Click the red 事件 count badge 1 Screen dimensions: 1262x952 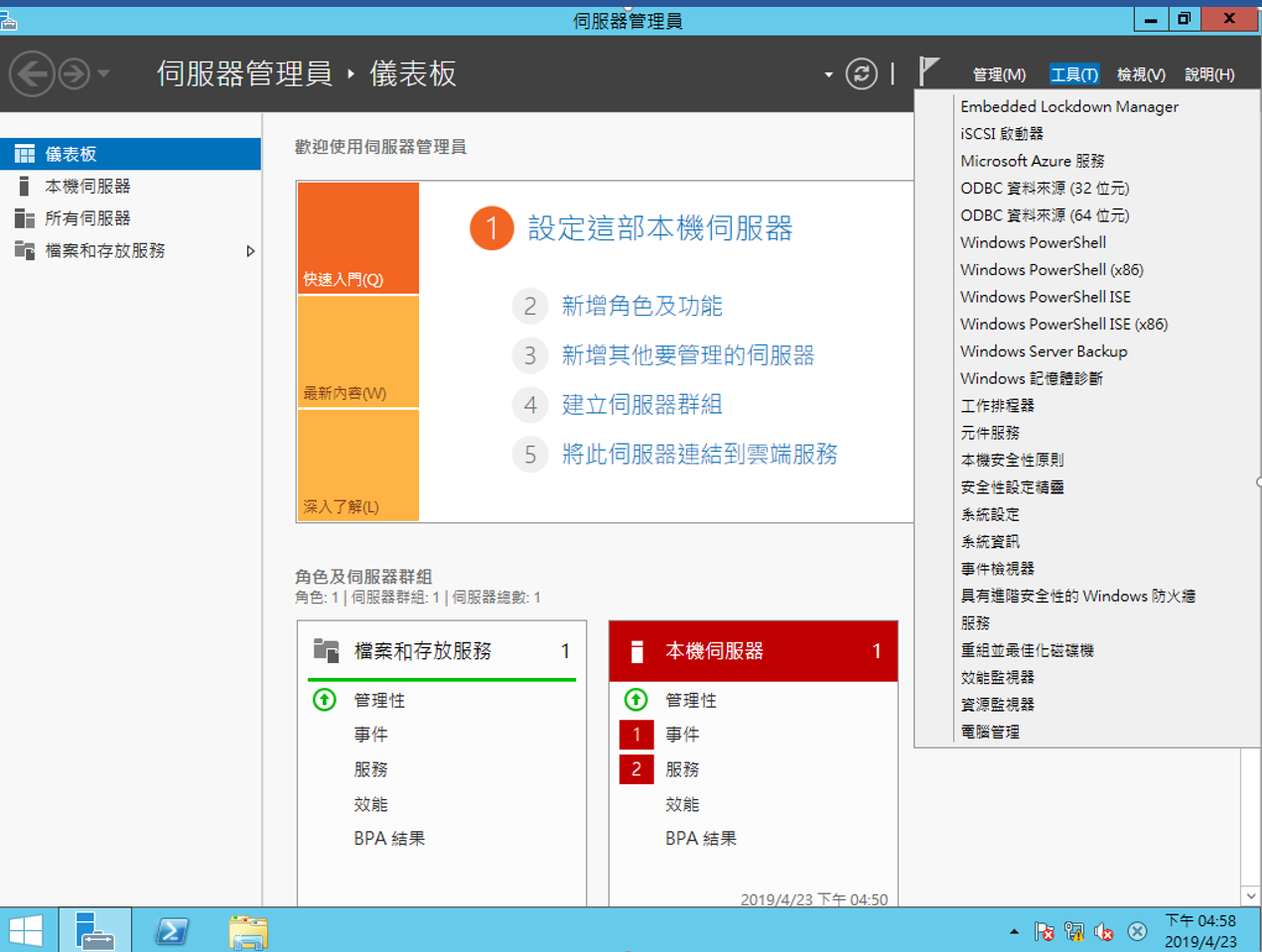[636, 735]
